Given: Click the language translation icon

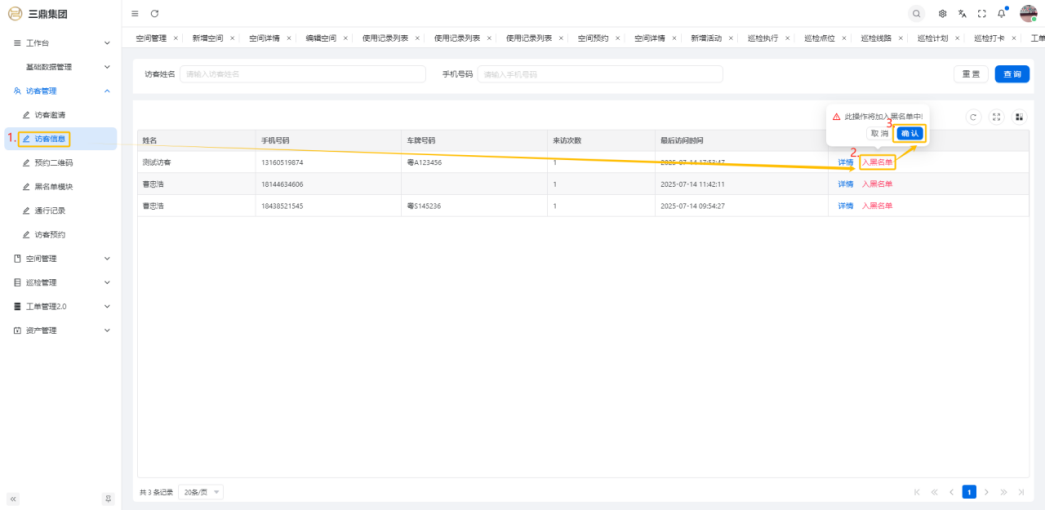Looking at the screenshot, I should click(x=962, y=13).
